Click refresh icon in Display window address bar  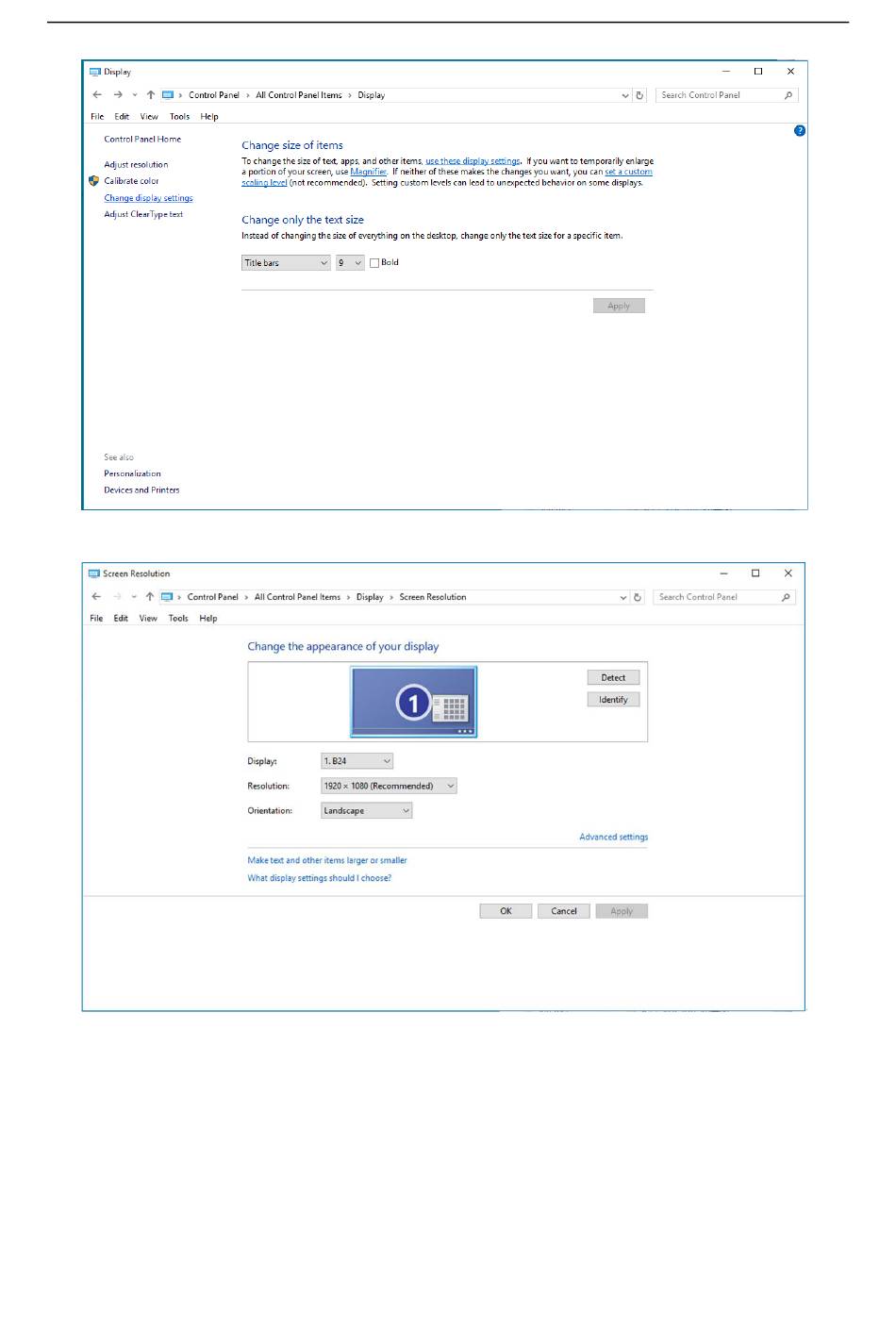pos(639,95)
